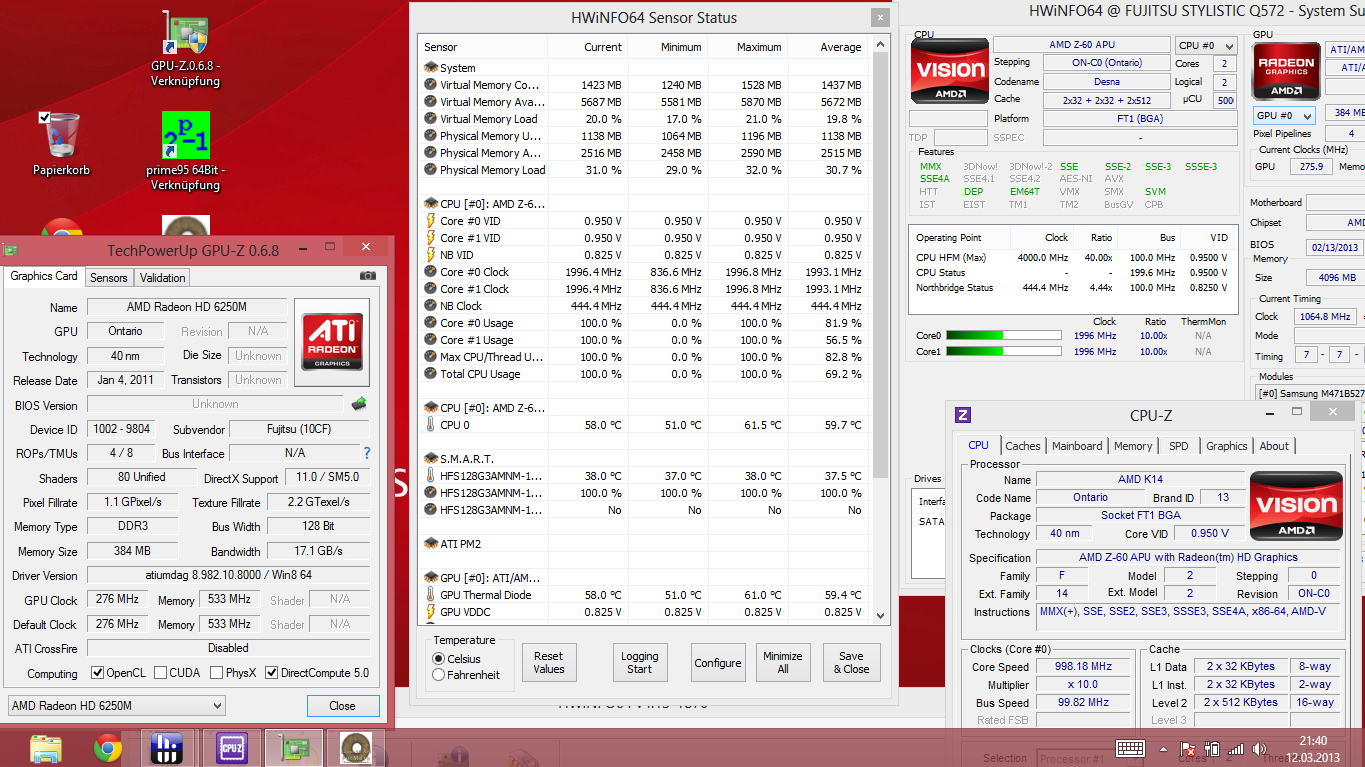Toggle the OpenCL checkbox in GPU-Z
Image resolution: width=1365 pixels, height=767 pixels.
[98, 673]
